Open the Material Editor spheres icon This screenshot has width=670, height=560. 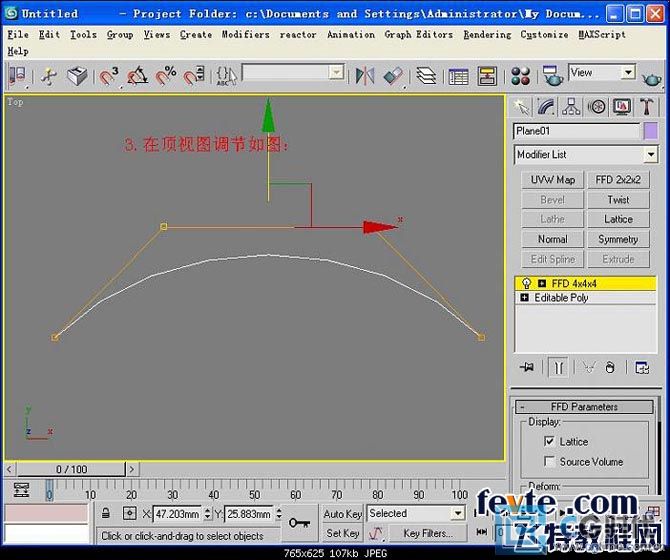[520, 76]
